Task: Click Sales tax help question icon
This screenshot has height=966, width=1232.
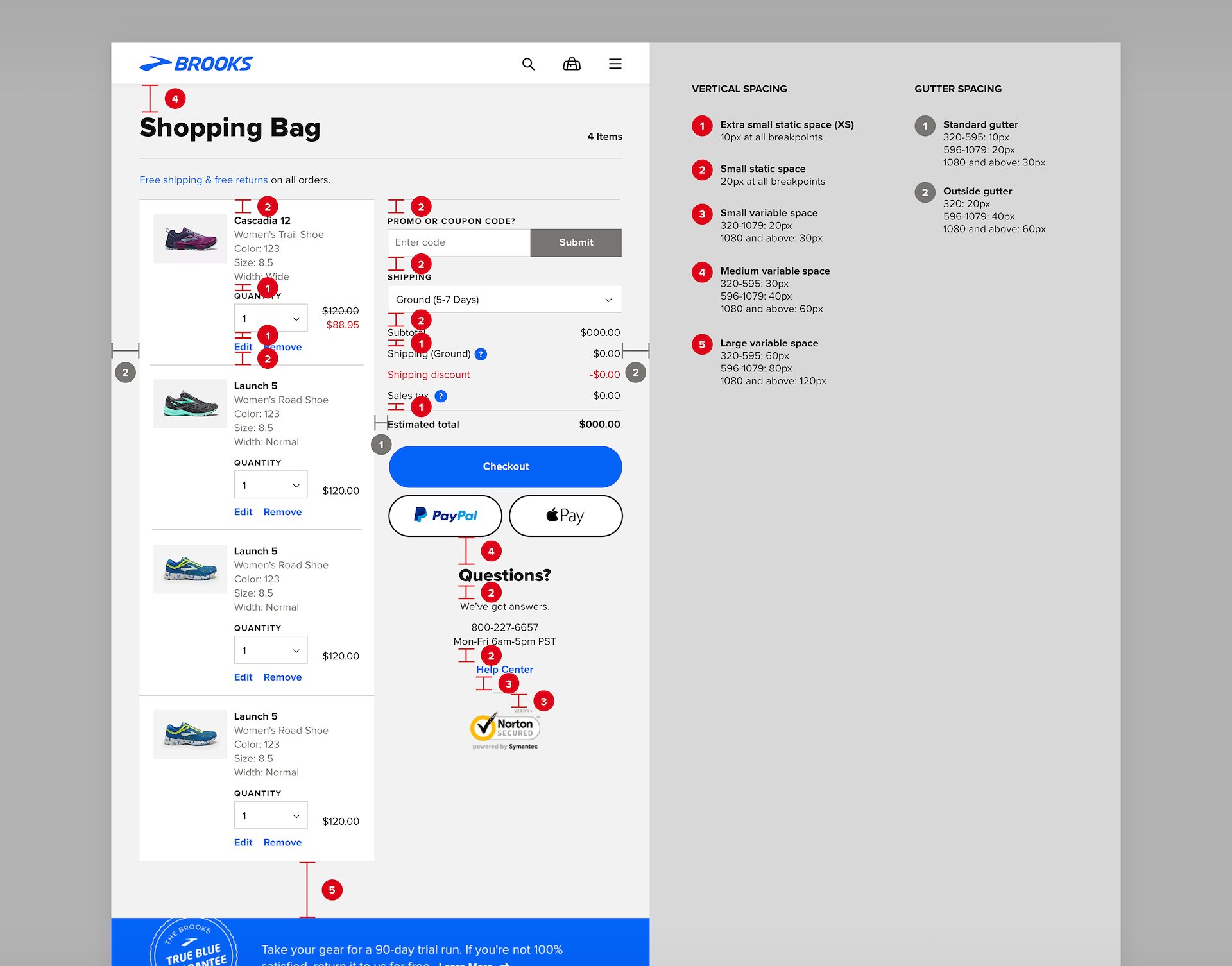Action: pyautogui.click(x=441, y=396)
